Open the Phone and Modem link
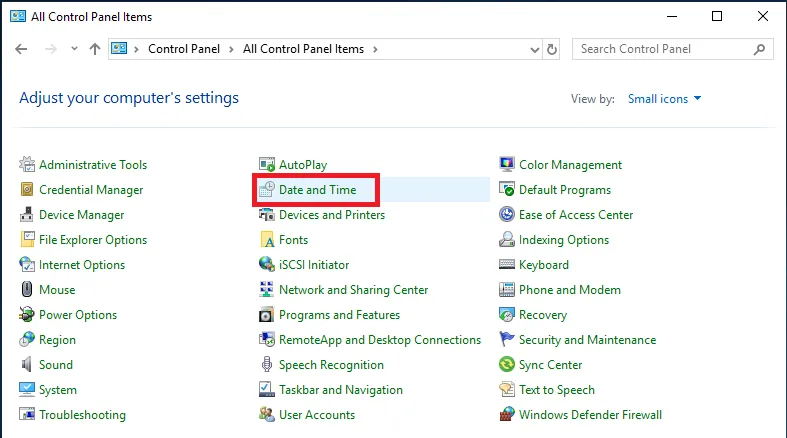Image resolution: width=787 pixels, height=438 pixels. 570,290
